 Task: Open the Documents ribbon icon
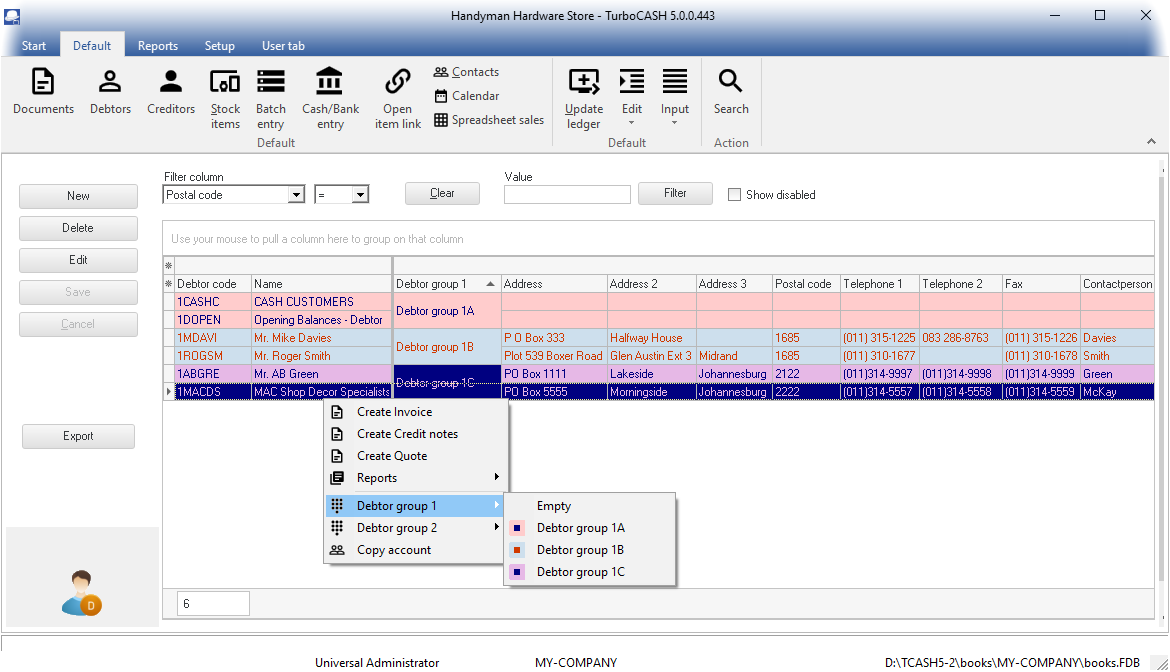(x=43, y=92)
